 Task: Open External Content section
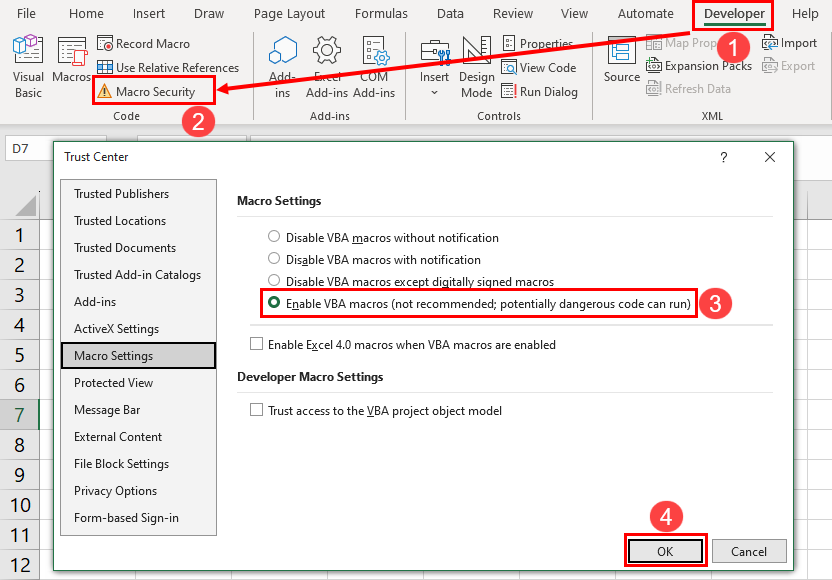click(138, 437)
